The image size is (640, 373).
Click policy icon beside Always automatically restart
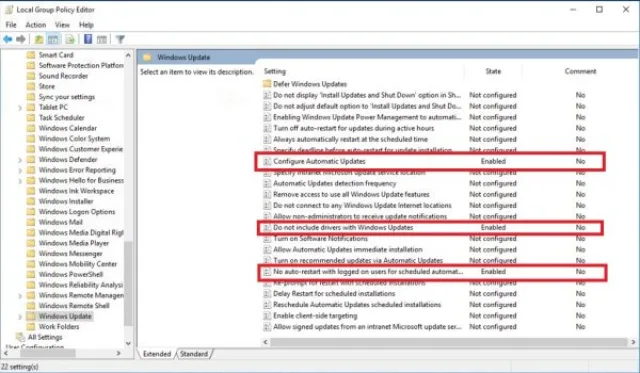point(267,139)
